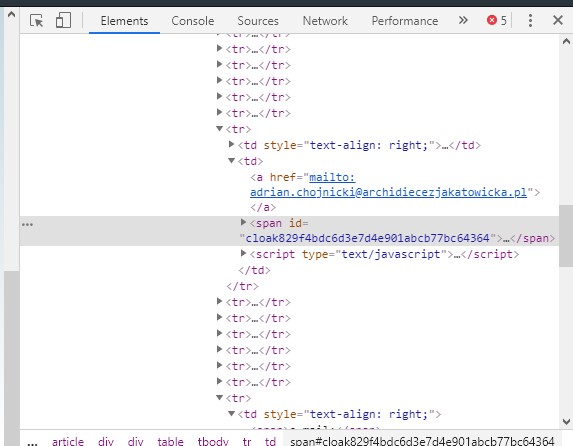573x446 pixels.
Task: Click the page's left scroll-up arrow
Action: tap(11, 15)
